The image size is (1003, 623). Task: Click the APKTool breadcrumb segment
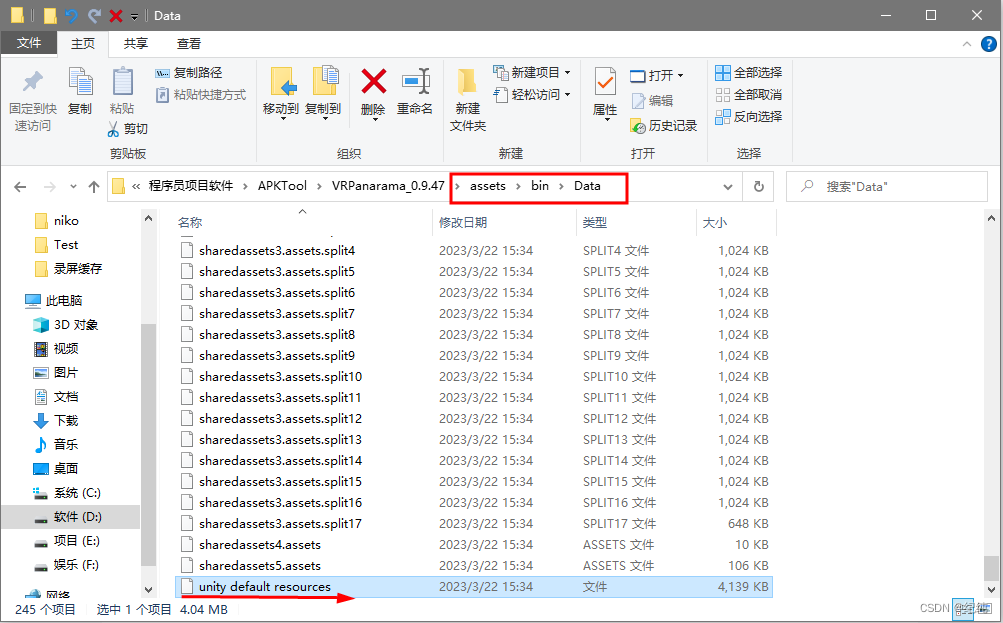tap(282, 186)
